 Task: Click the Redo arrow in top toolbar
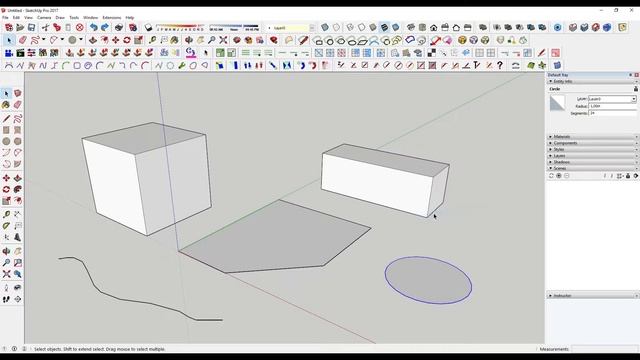(x=105, y=28)
